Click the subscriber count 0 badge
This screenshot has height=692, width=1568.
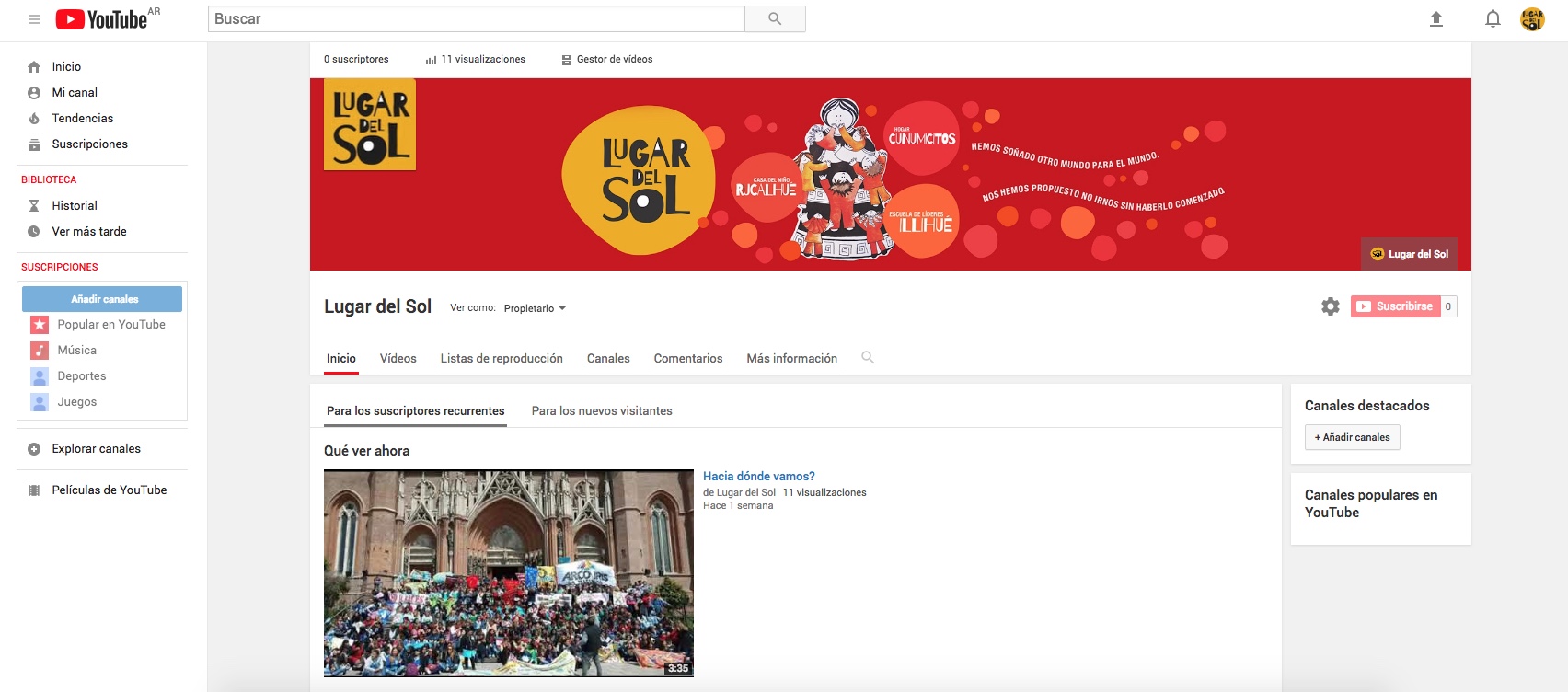click(x=1448, y=306)
